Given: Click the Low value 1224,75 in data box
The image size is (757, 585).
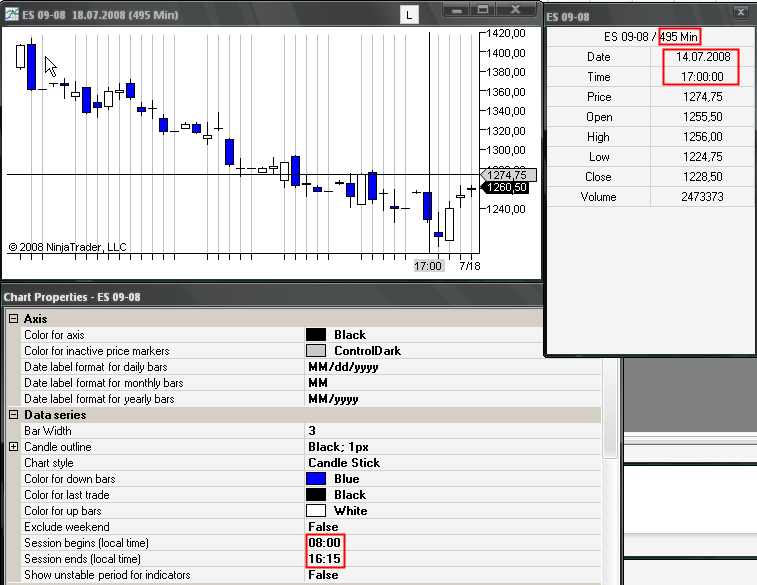Looking at the screenshot, I should [x=702, y=157].
